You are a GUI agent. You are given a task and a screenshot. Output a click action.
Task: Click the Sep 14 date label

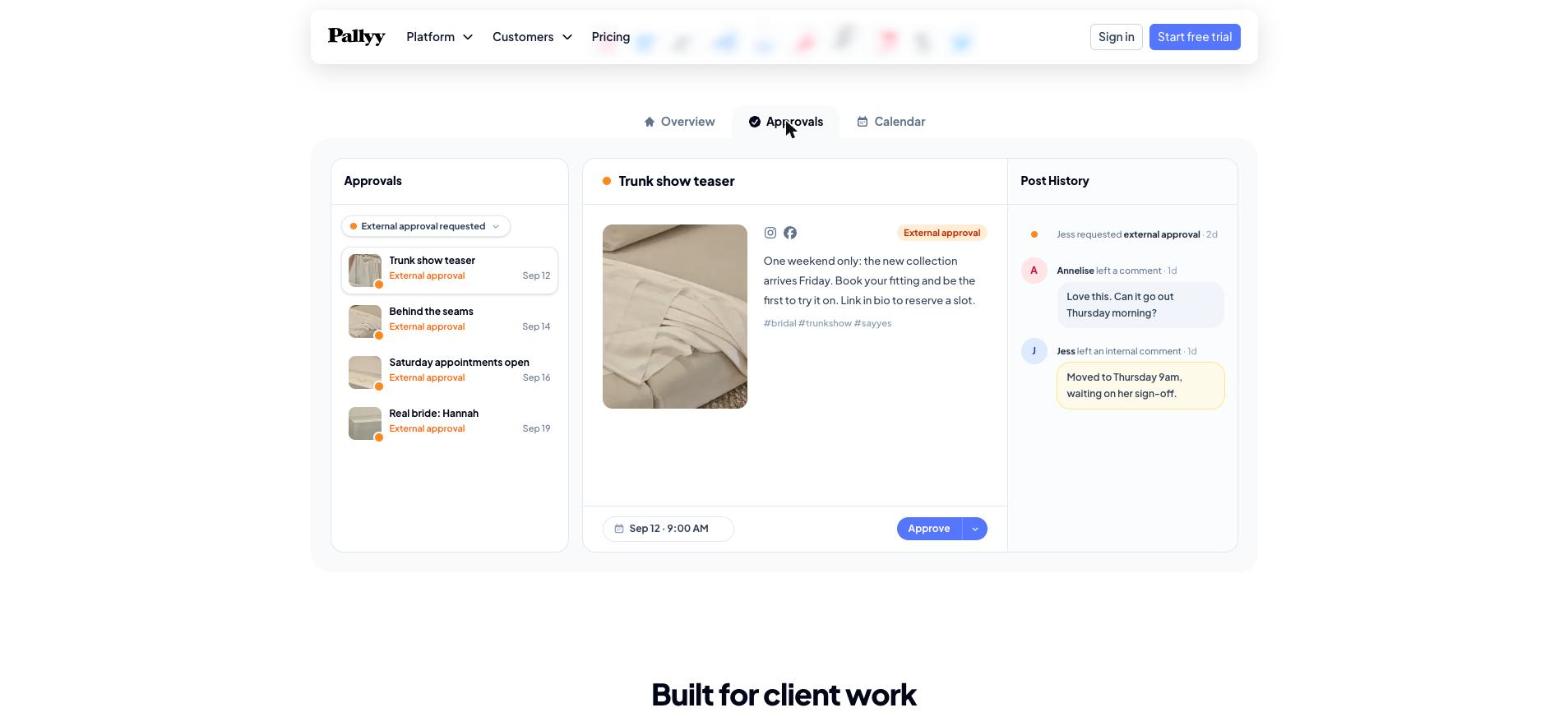(536, 327)
